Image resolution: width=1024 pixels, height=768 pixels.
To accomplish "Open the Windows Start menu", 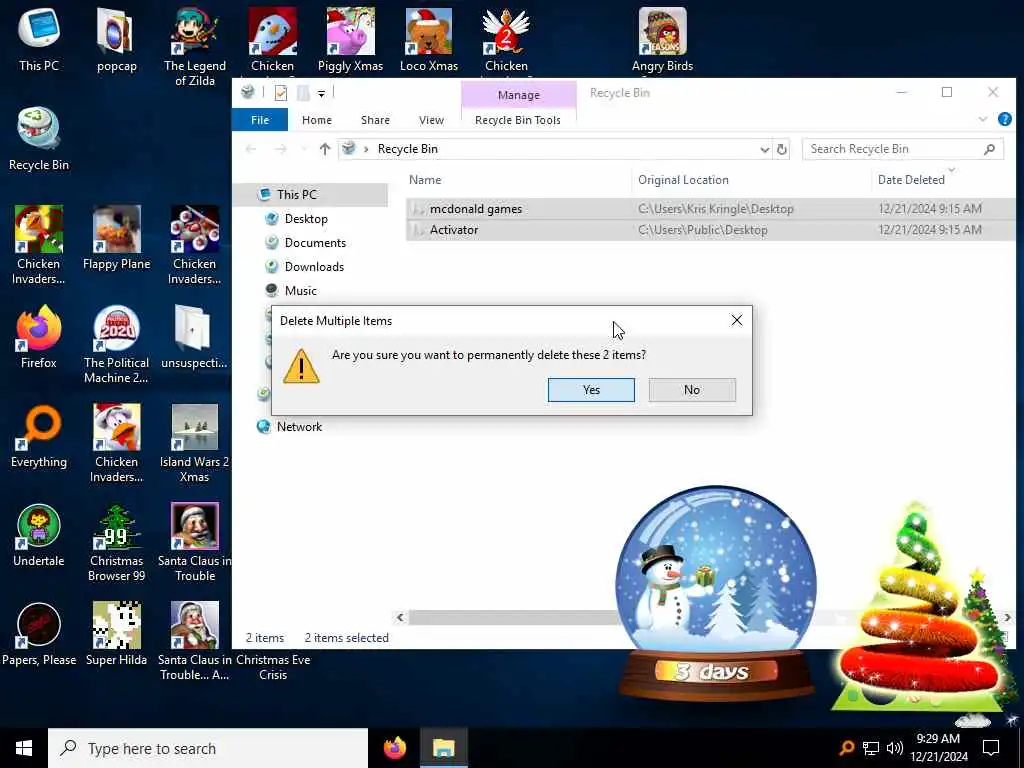I will pos(24,748).
